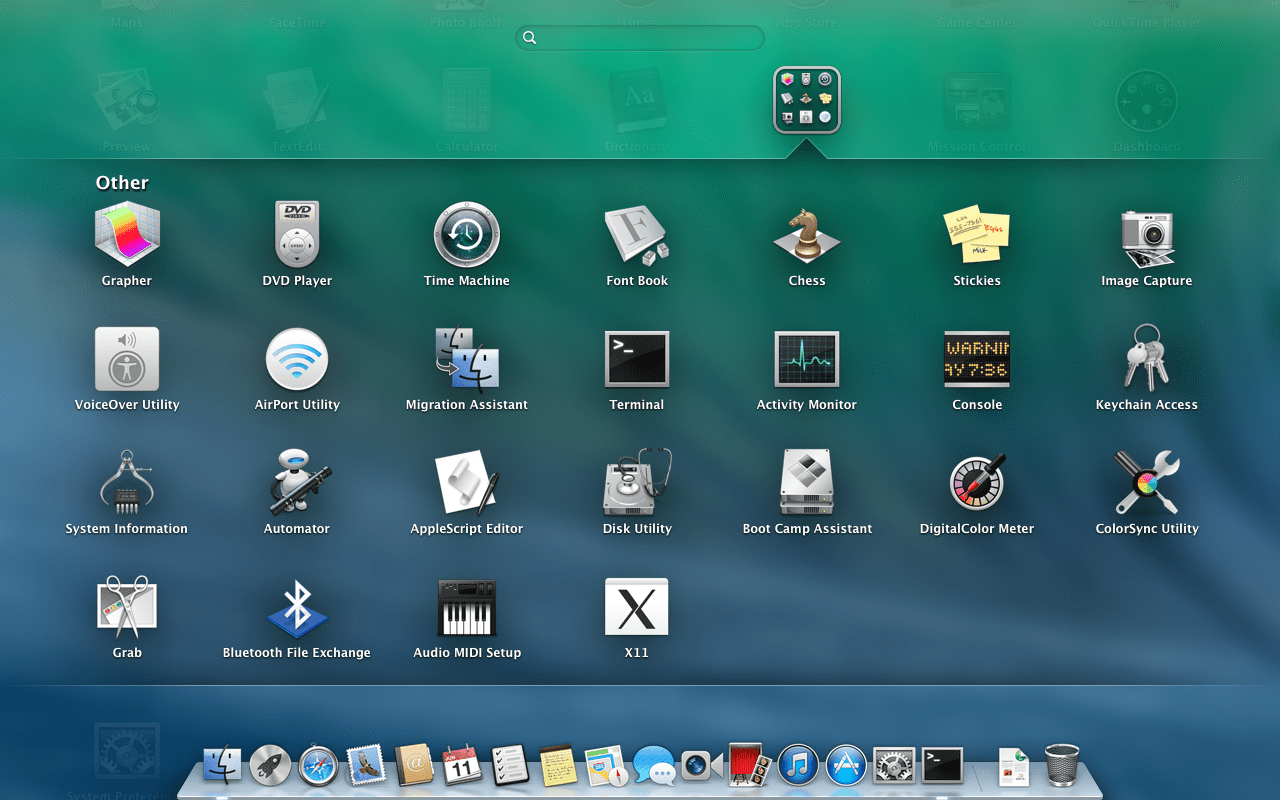
Task: Click the Other folder icon above the panel
Action: click(807, 100)
